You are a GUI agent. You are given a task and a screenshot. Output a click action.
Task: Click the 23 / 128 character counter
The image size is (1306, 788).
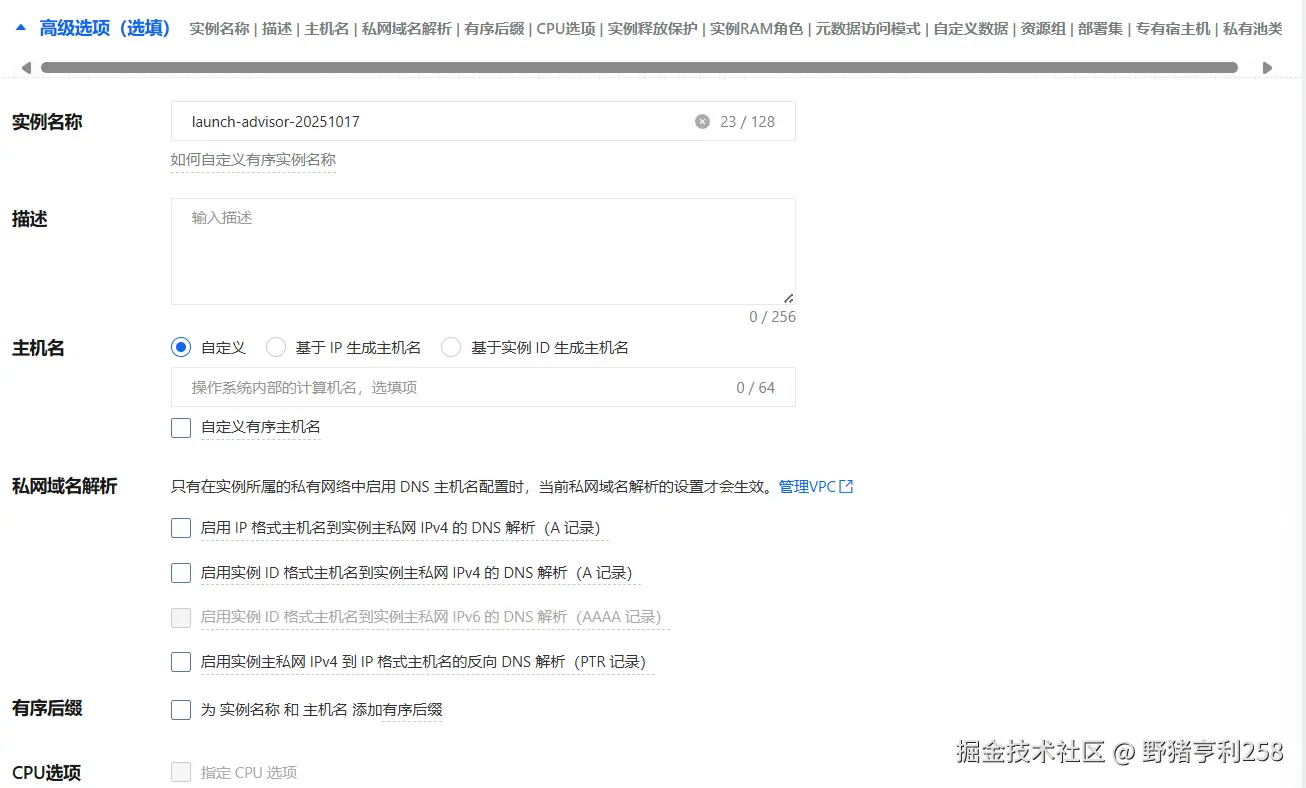[x=748, y=121]
